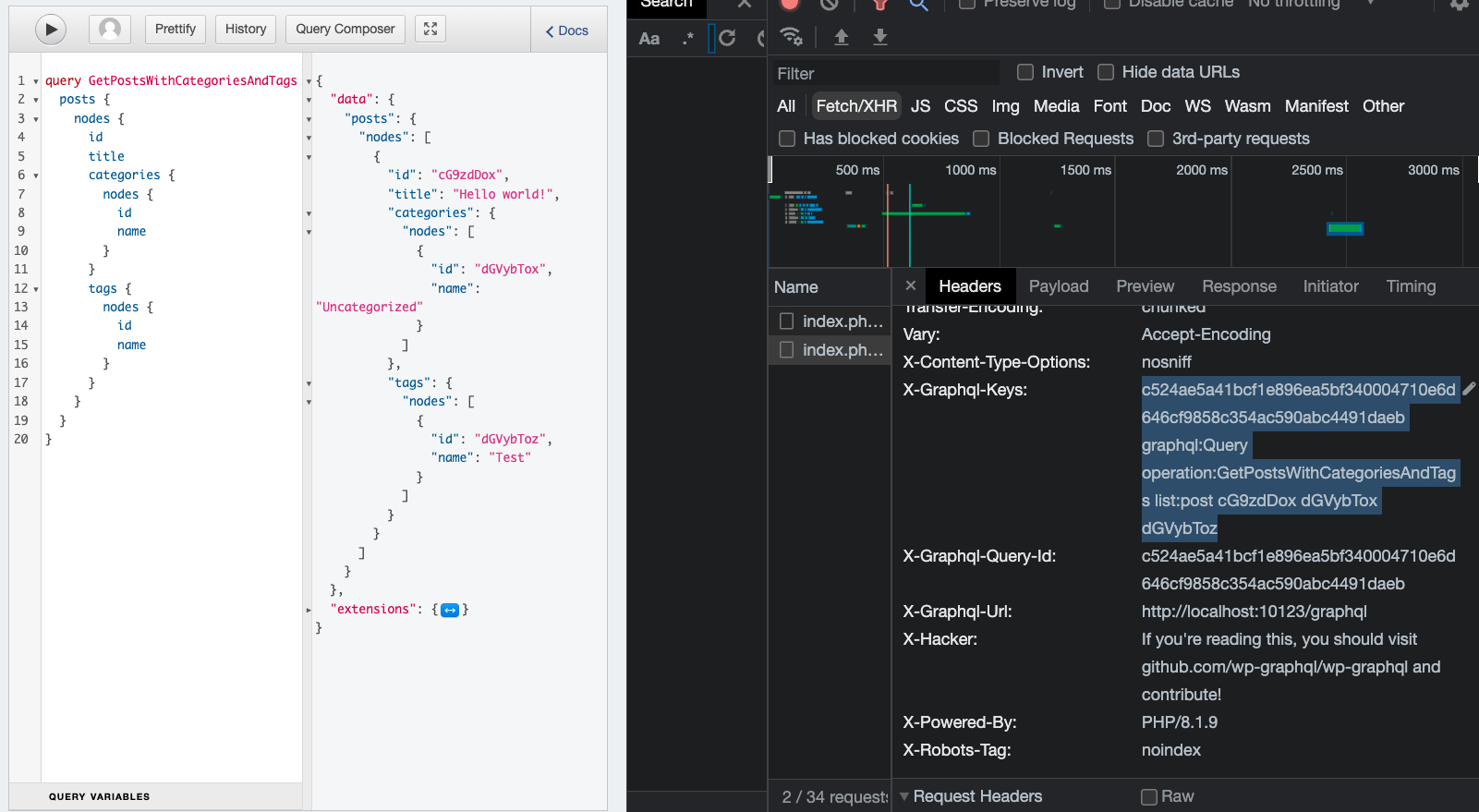This screenshot has height=812, width=1479.
Task: Switch to the Payload tab
Action: coord(1059,286)
